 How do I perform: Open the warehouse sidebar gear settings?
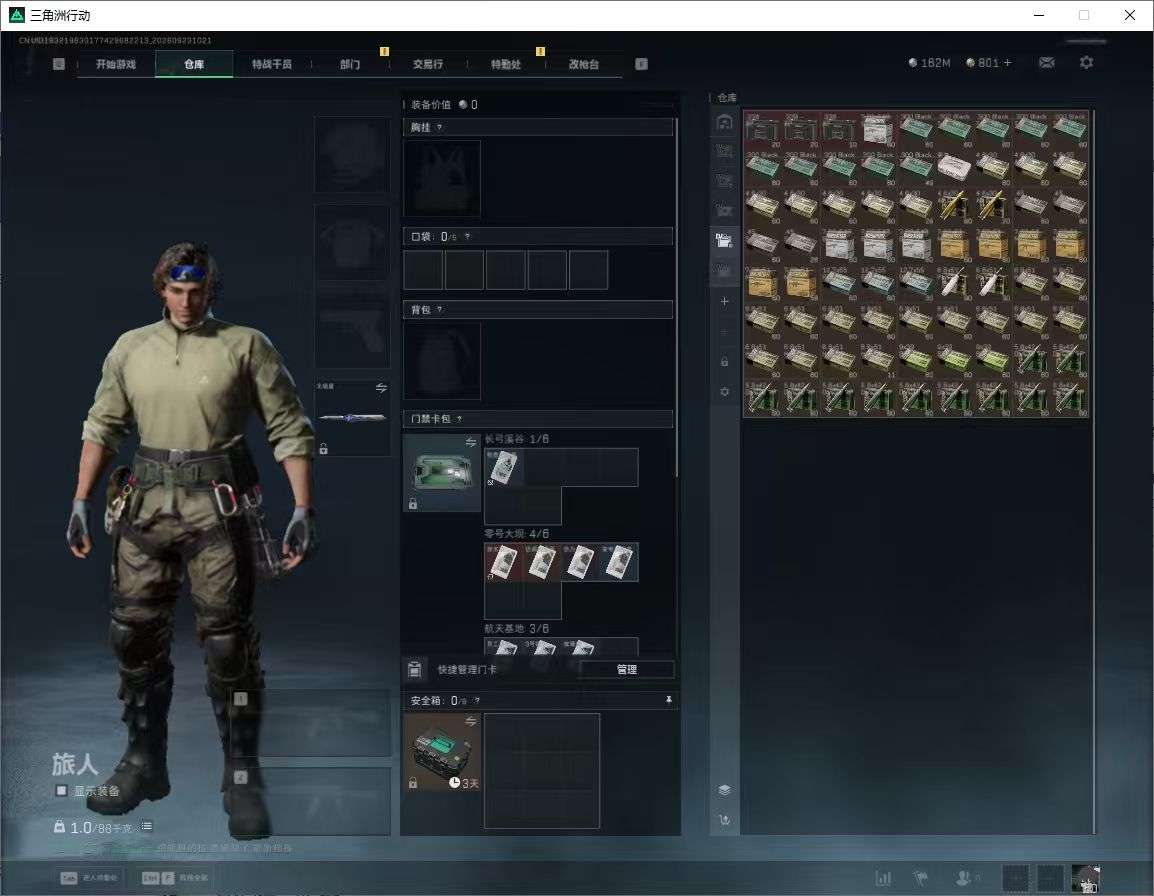tap(724, 392)
